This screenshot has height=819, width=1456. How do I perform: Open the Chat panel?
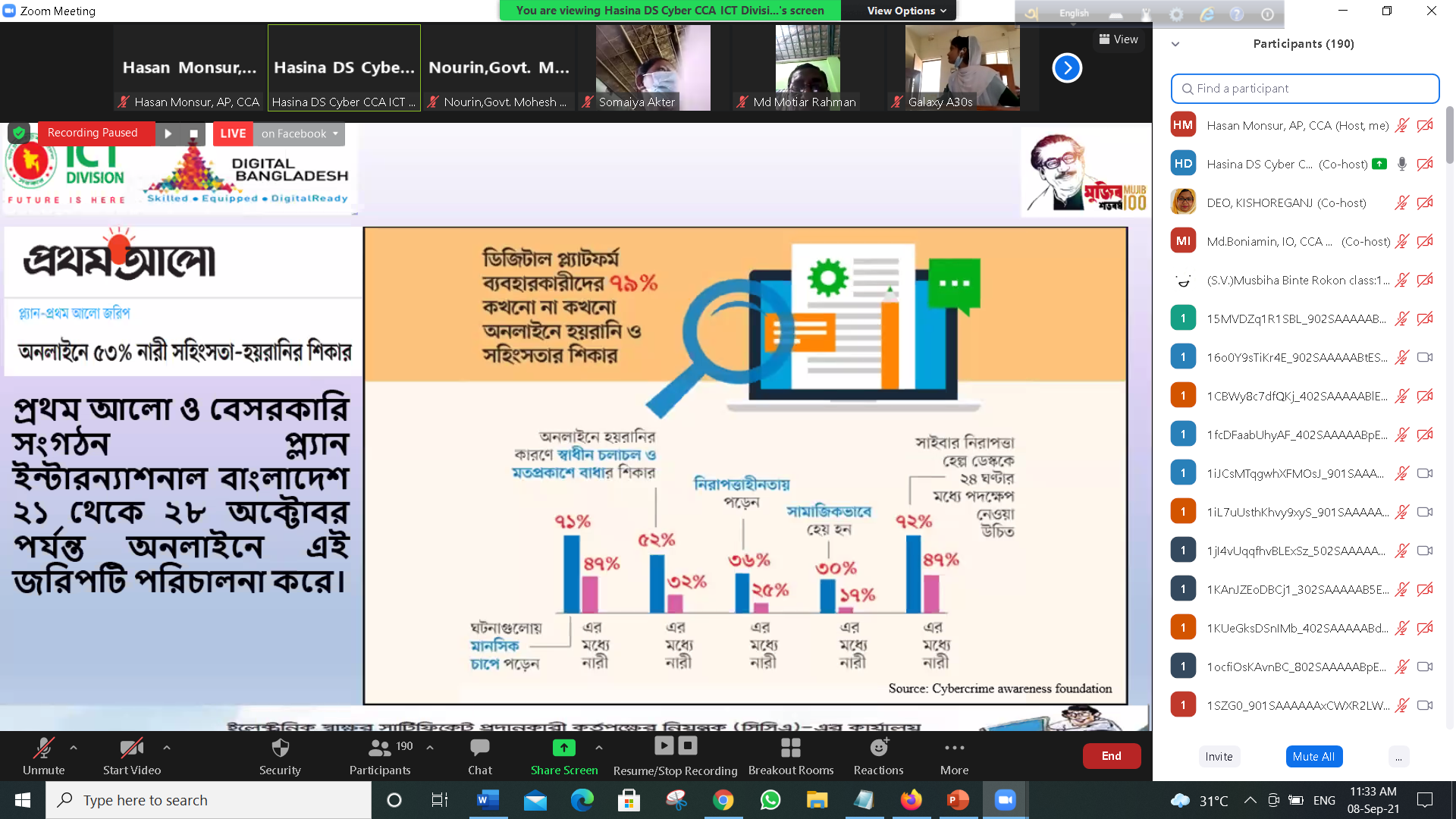[x=480, y=757]
